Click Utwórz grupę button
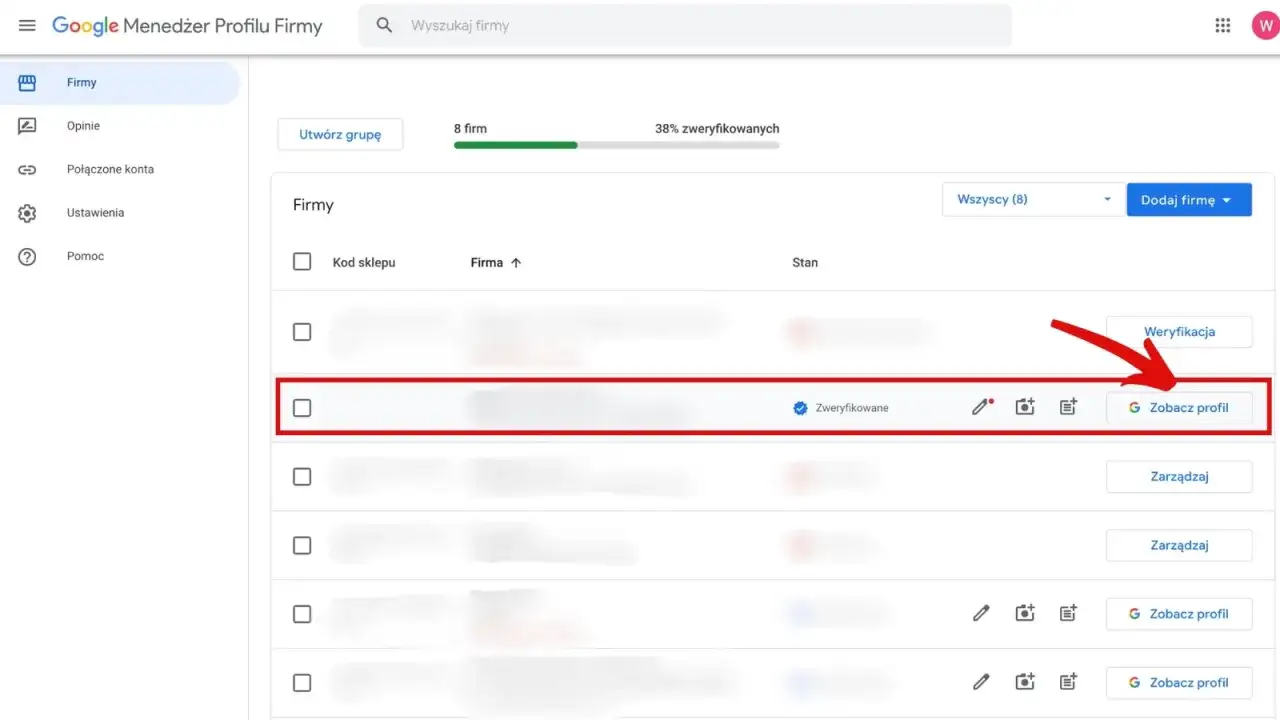 click(x=340, y=135)
